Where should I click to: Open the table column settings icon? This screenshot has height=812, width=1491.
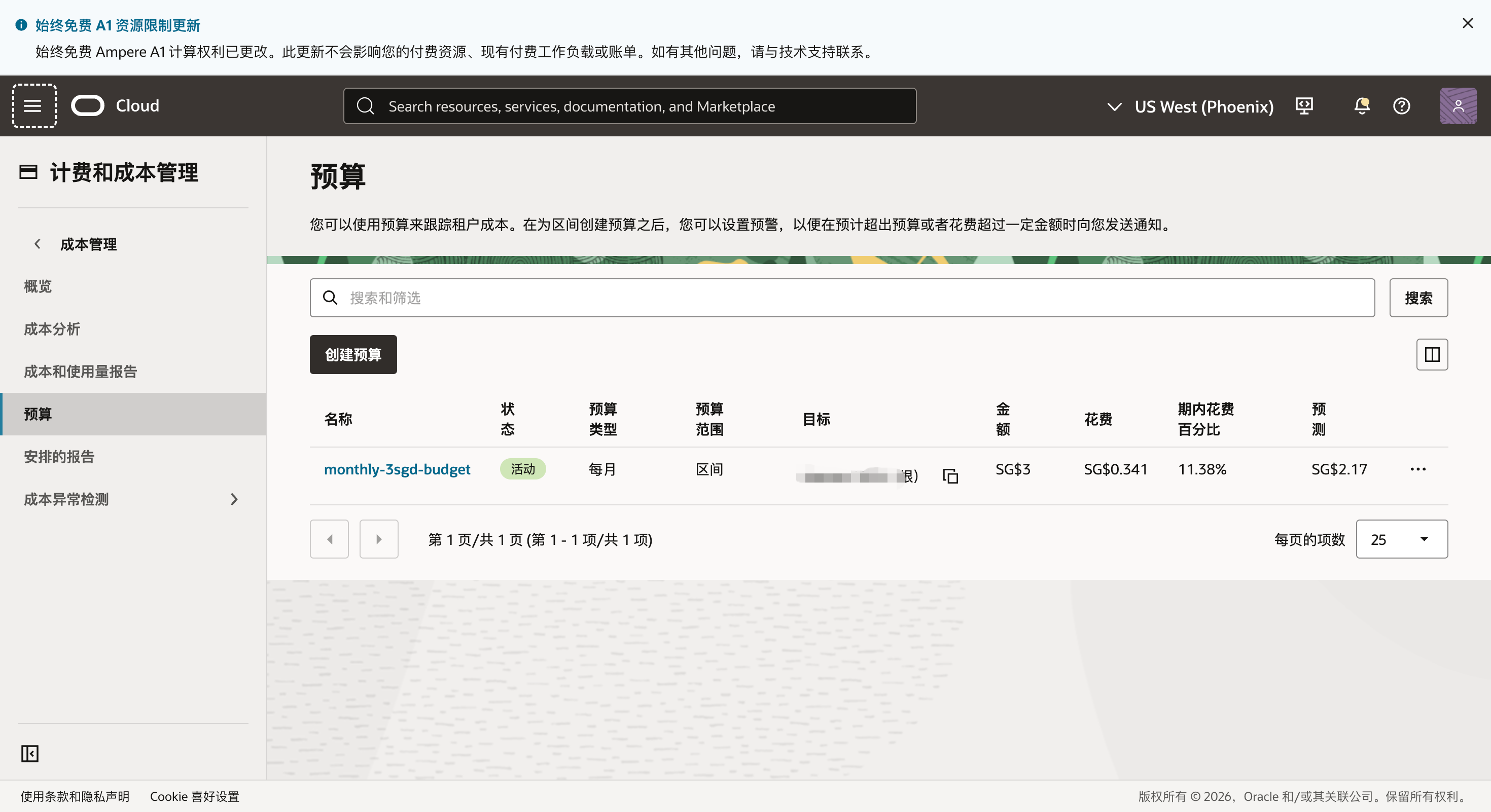(x=1432, y=354)
